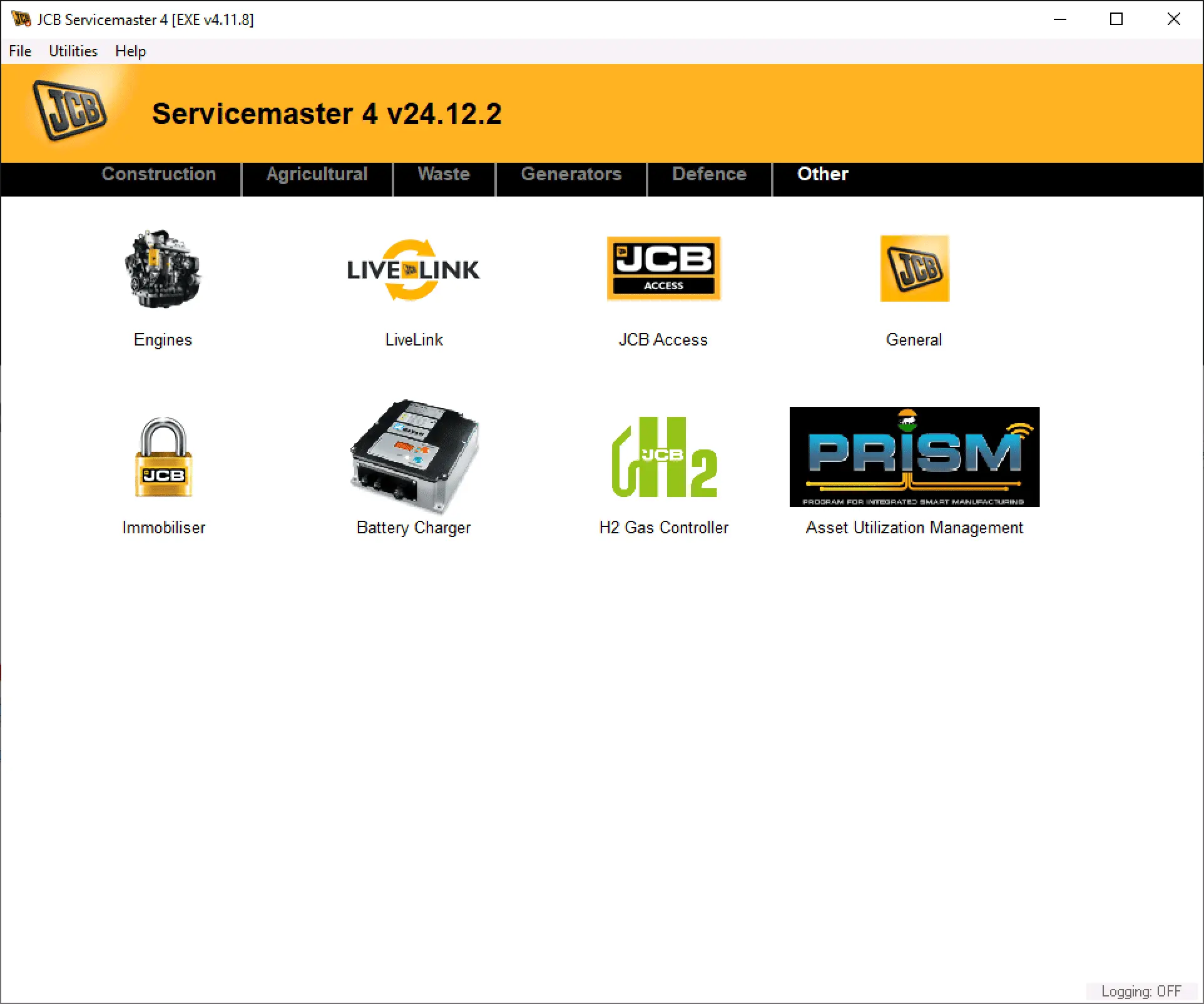
Task: Click the Immobiliser label
Action: click(163, 528)
